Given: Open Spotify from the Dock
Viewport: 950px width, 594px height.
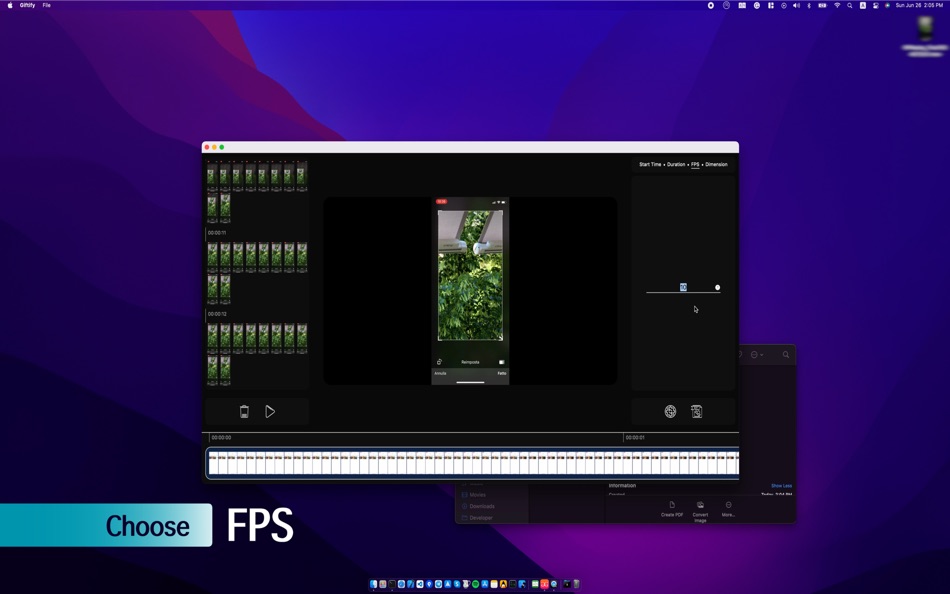Looking at the screenshot, I should click(476, 584).
